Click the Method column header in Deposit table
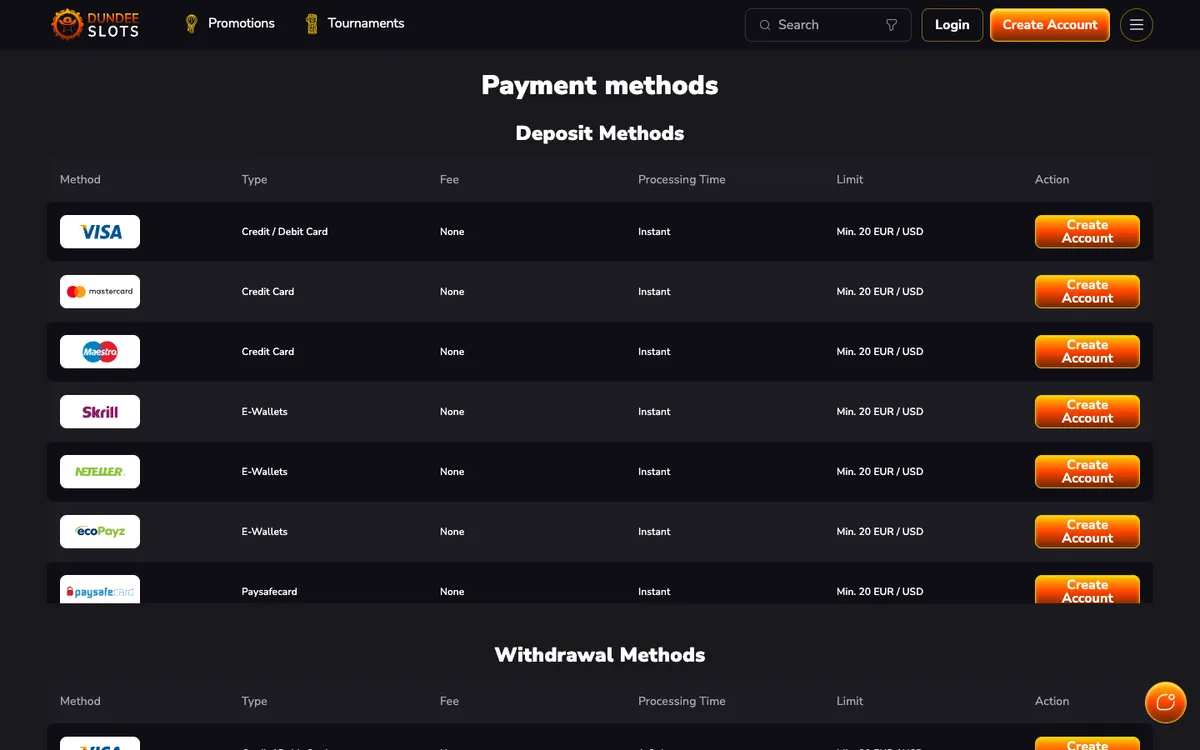Screen dimensions: 1200x750 coord(80,180)
